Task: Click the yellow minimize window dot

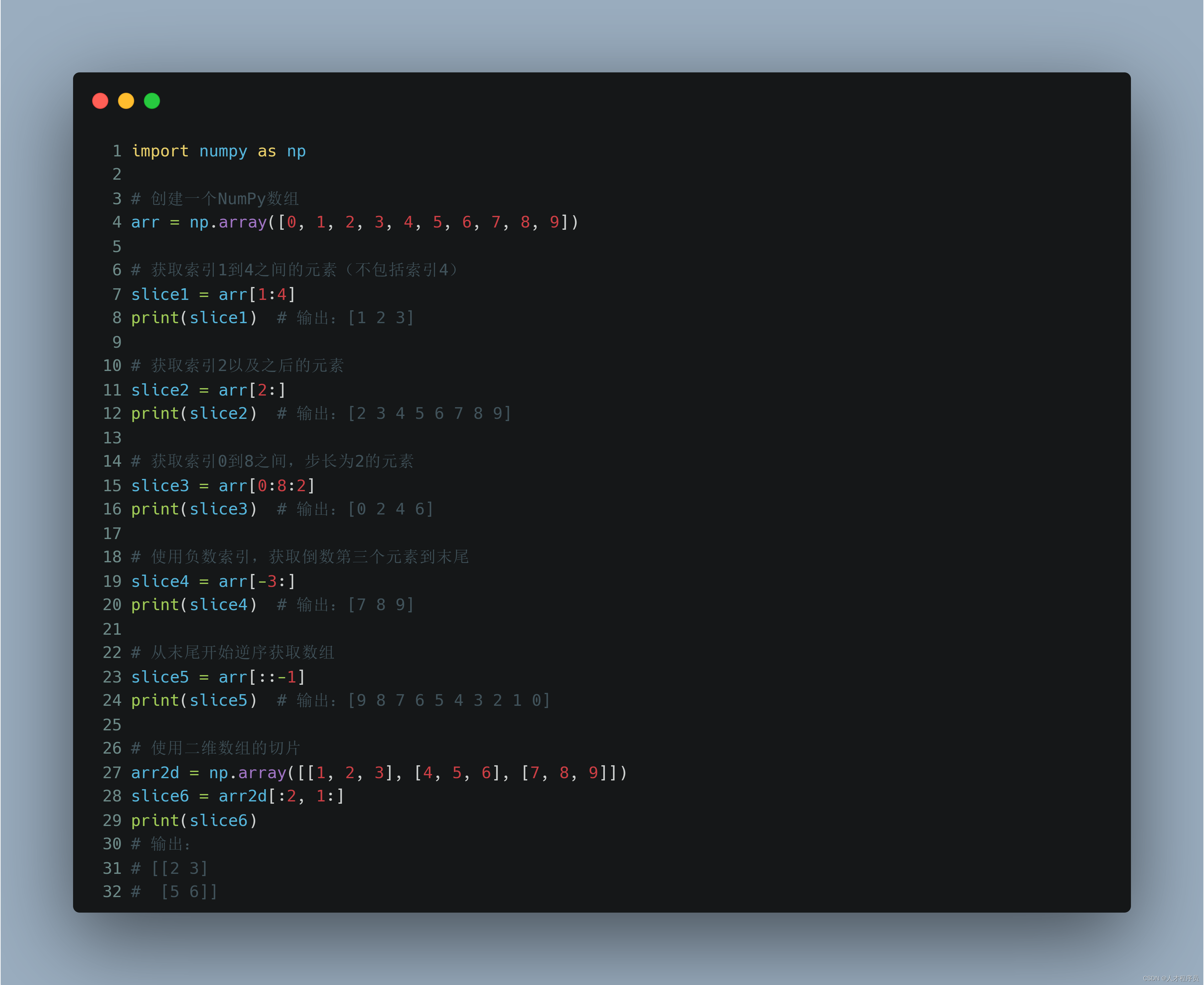Action: (x=126, y=101)
